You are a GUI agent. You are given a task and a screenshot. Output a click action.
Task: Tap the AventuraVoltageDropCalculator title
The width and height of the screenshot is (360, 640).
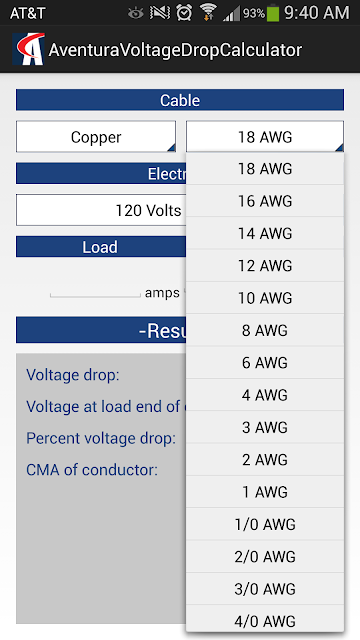pyautogui.click(x=175, y=50)
